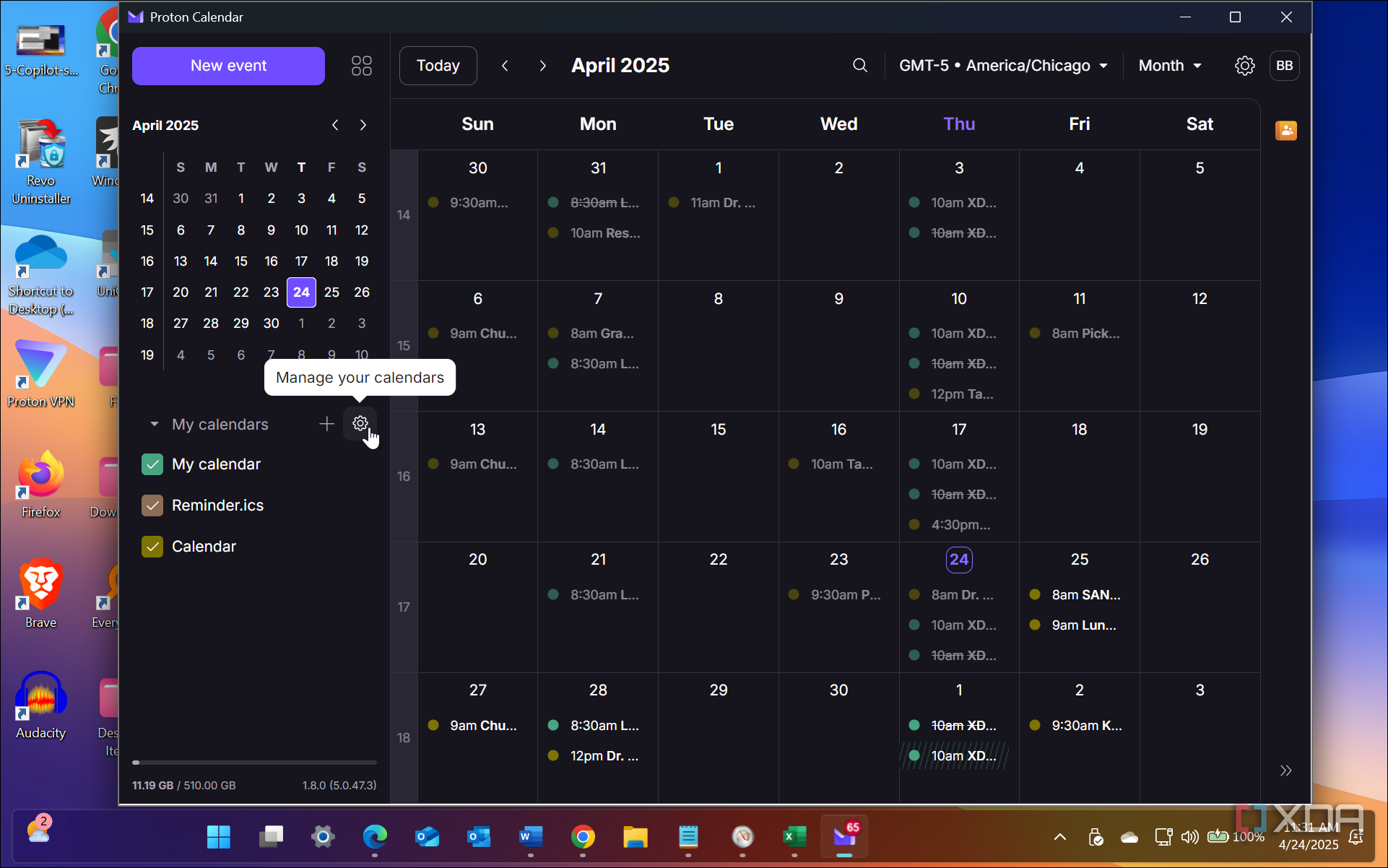Open the orange contacts side panel icon
This screenshot has height=868, width=1388.
click(1285, 131)
